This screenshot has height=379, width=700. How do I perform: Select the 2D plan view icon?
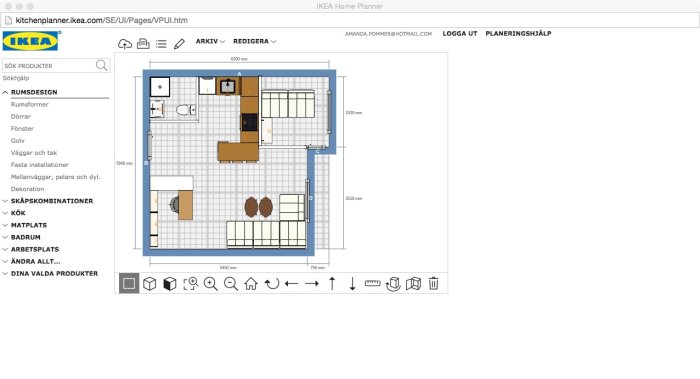[129, 283]
